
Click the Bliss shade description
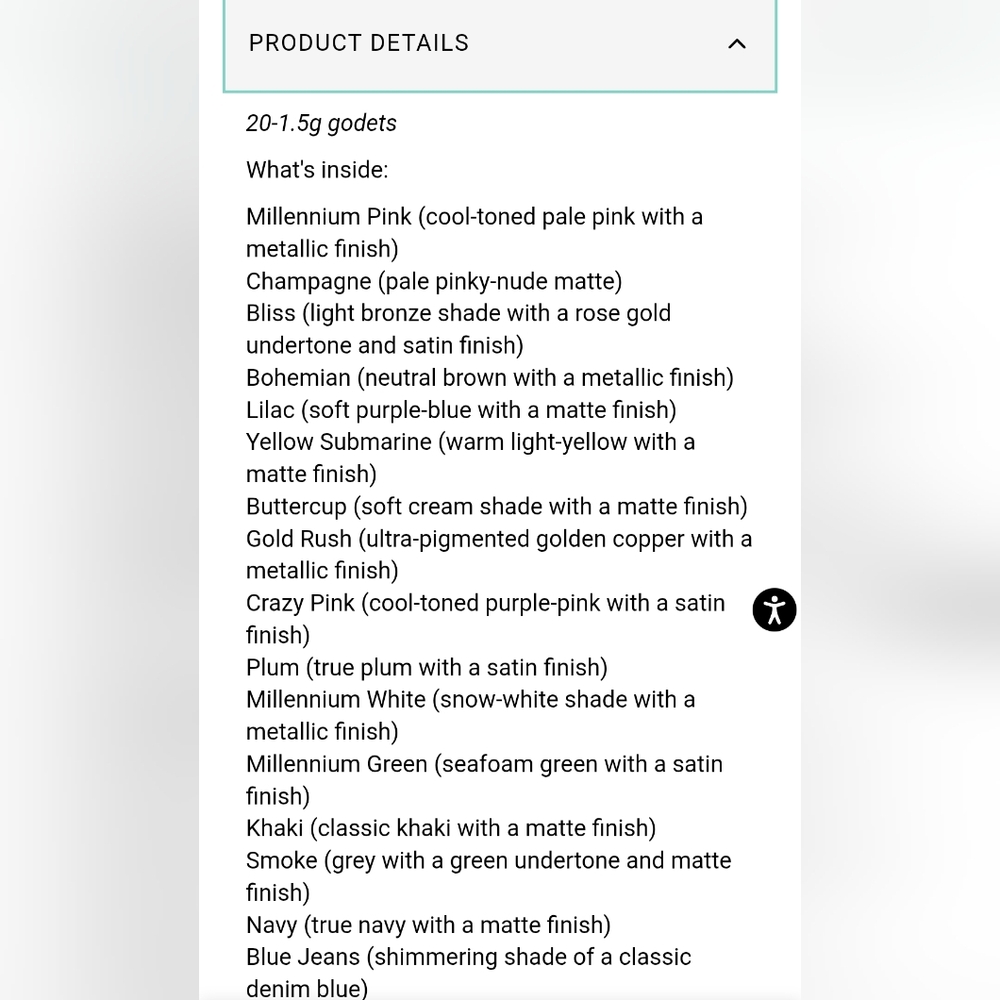pyautogui.click(x=459, y=329)
